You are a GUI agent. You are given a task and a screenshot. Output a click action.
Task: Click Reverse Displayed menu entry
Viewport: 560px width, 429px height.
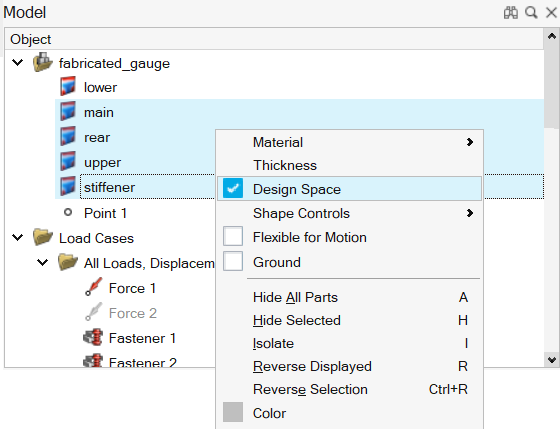coord(312,366)
